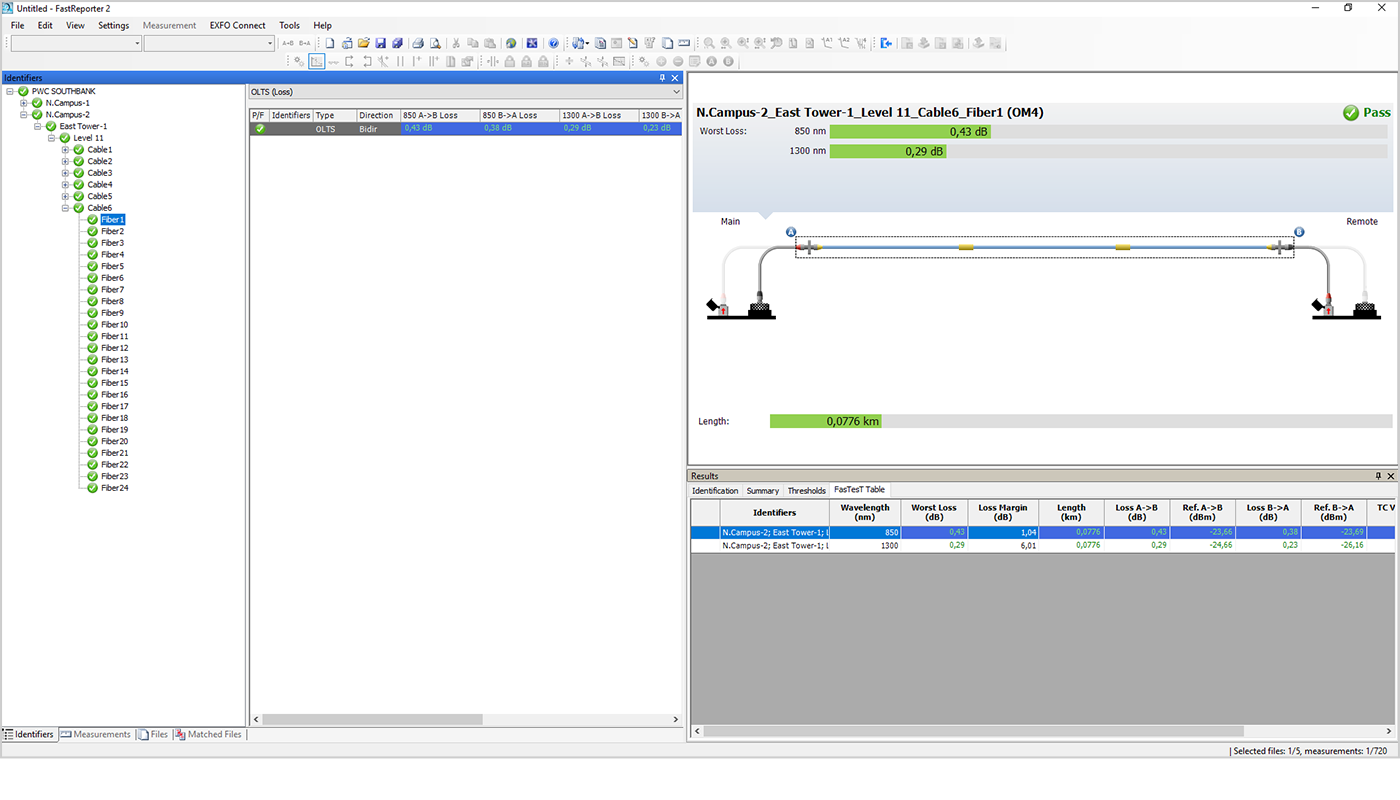The image size is (1400, 800).
Task: Click the pass icon in OLTS row
Action: coord(260,128)
